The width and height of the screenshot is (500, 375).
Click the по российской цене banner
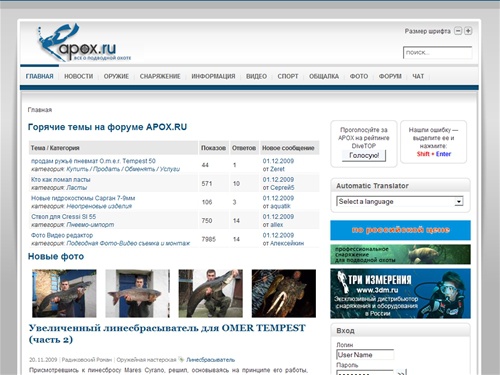click(x=400, y=230)
